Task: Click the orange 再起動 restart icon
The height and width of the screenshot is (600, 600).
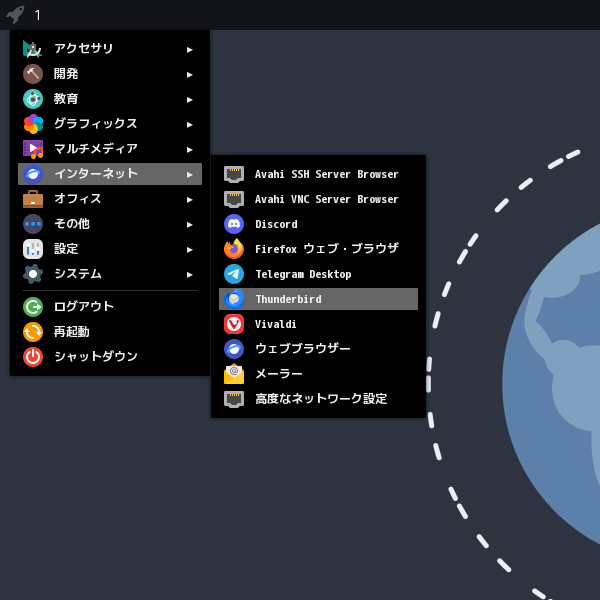Action: pyautogui.click(x=33, y=332)
